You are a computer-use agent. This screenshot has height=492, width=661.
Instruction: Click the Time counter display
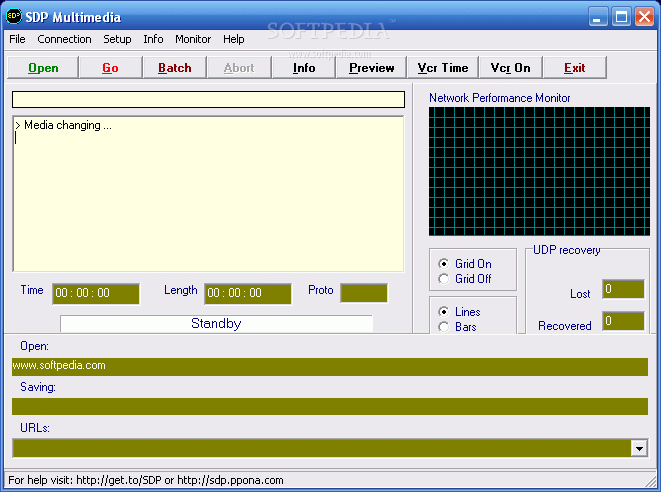[96, 293]
